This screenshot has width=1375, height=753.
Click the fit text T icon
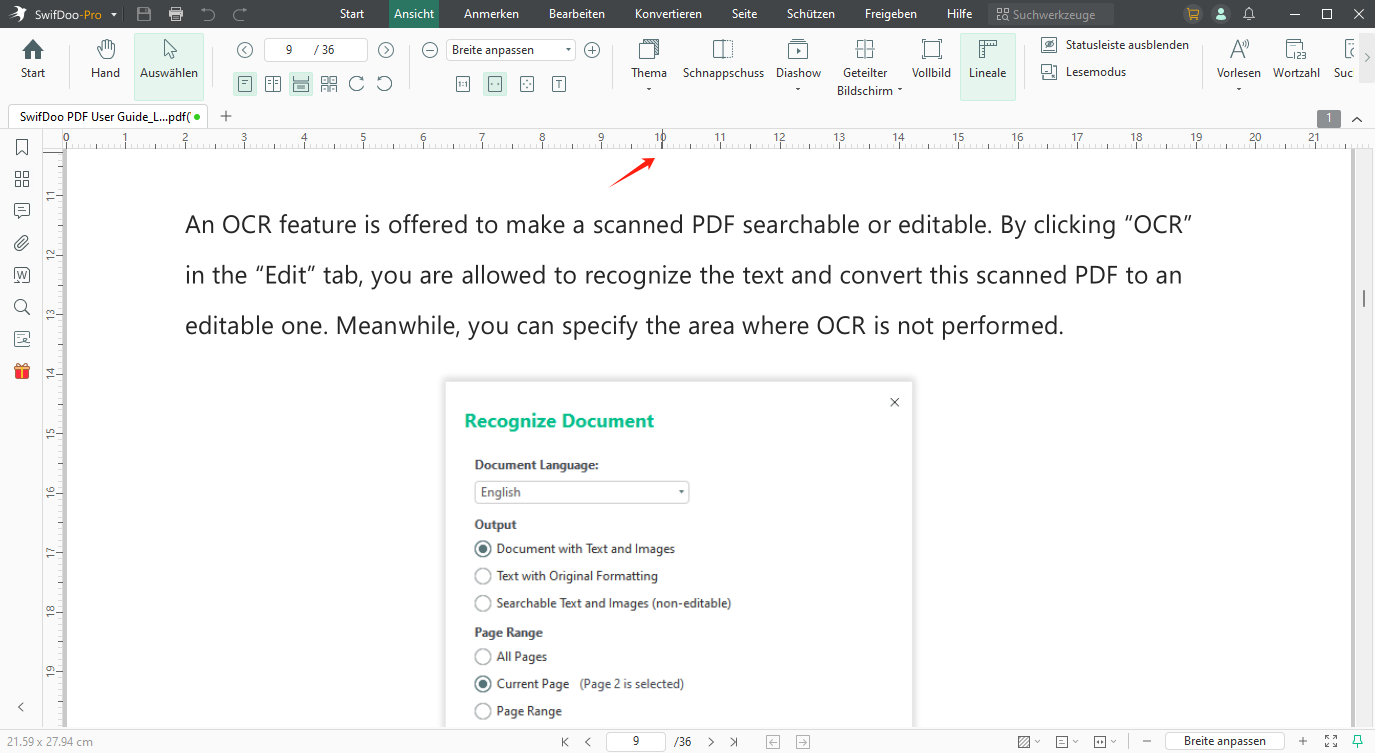559,84
